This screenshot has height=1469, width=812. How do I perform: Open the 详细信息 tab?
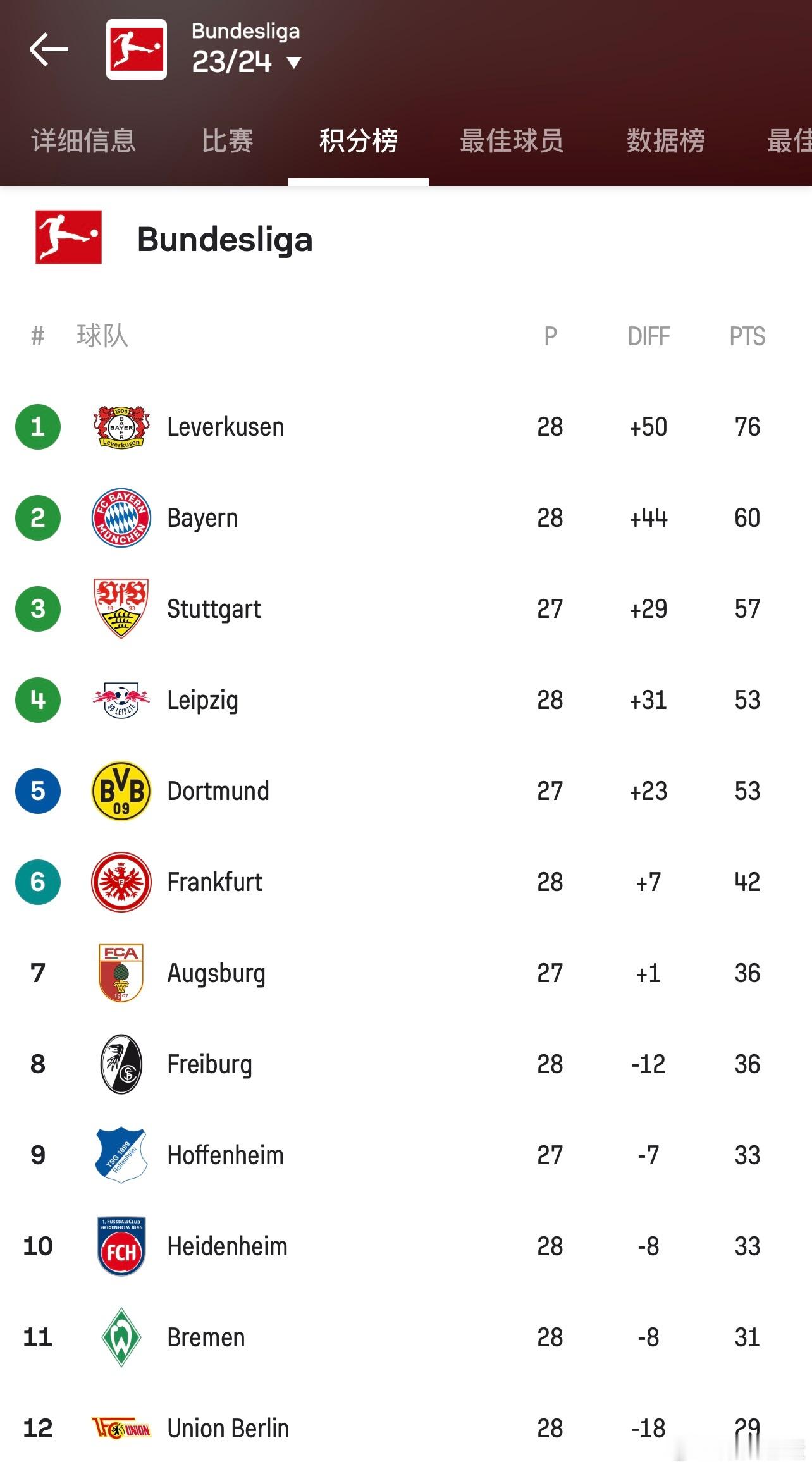point(83,140)
